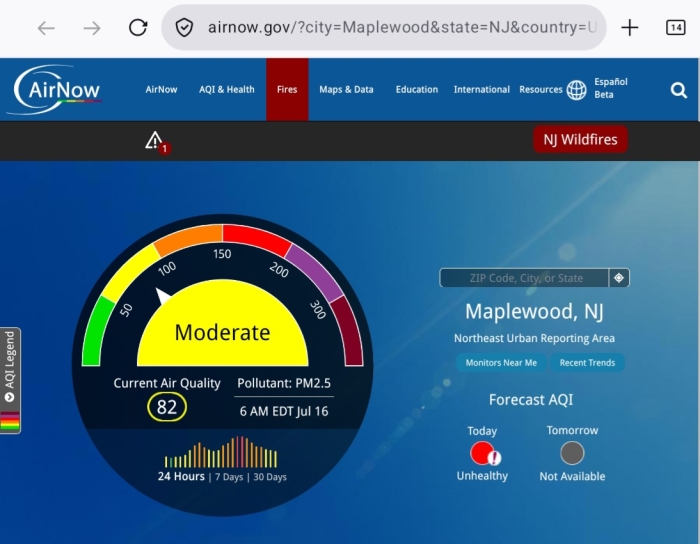Image resolution: width=700 pixels, height=544 pixels.
Task: Click the ZIP Code, City, or State field
Action: [x=524, y=278]
